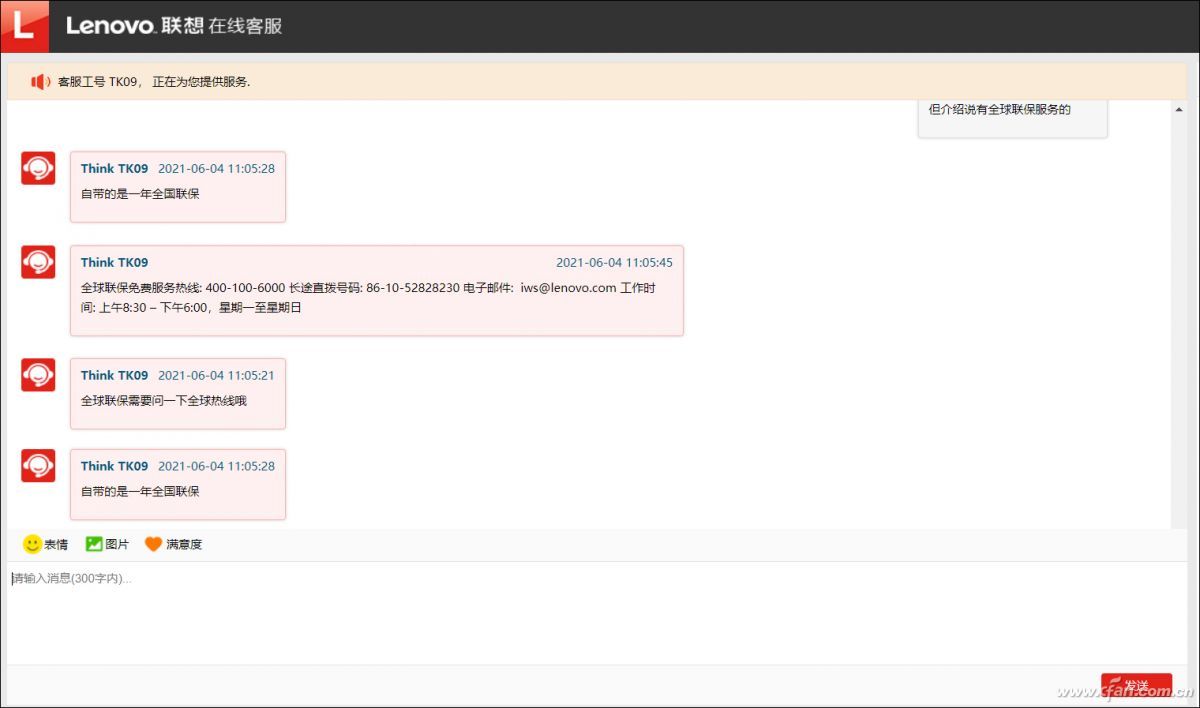The width and height of the screenshot is (1200, 708).
Task: Click the red L logo in top-left corner
Action: click(x=23, y=26)
